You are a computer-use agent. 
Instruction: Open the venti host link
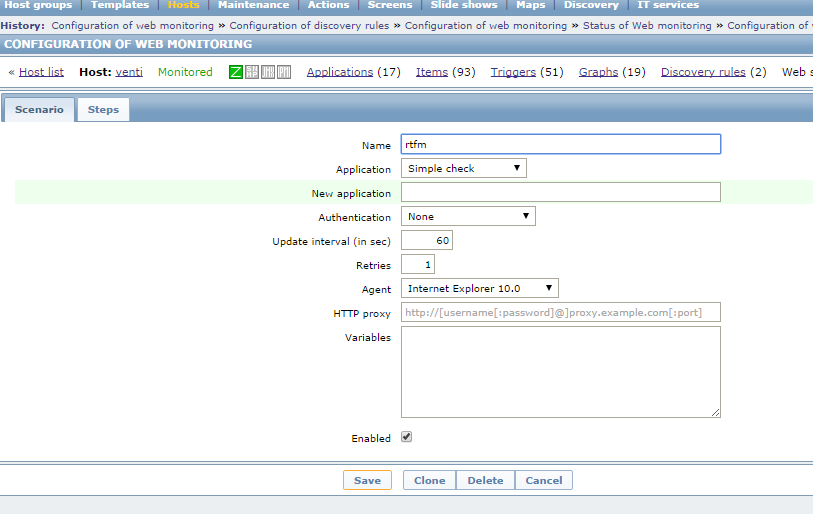click(x=129, y=72)
